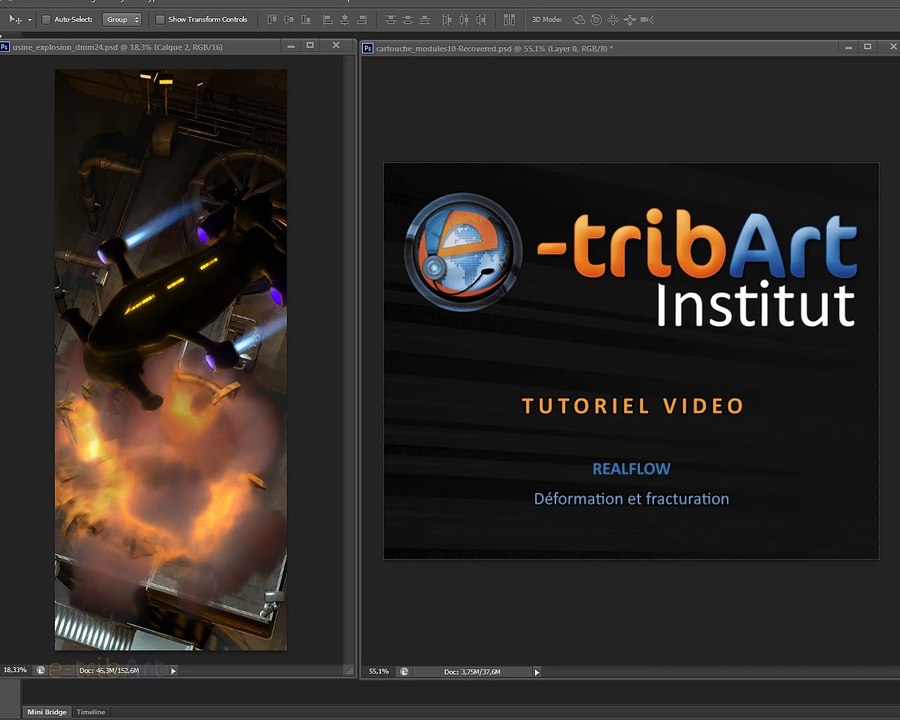The image size is (900, 720).
Task: Click Distribute right edges icon
Action: point(481,20)
